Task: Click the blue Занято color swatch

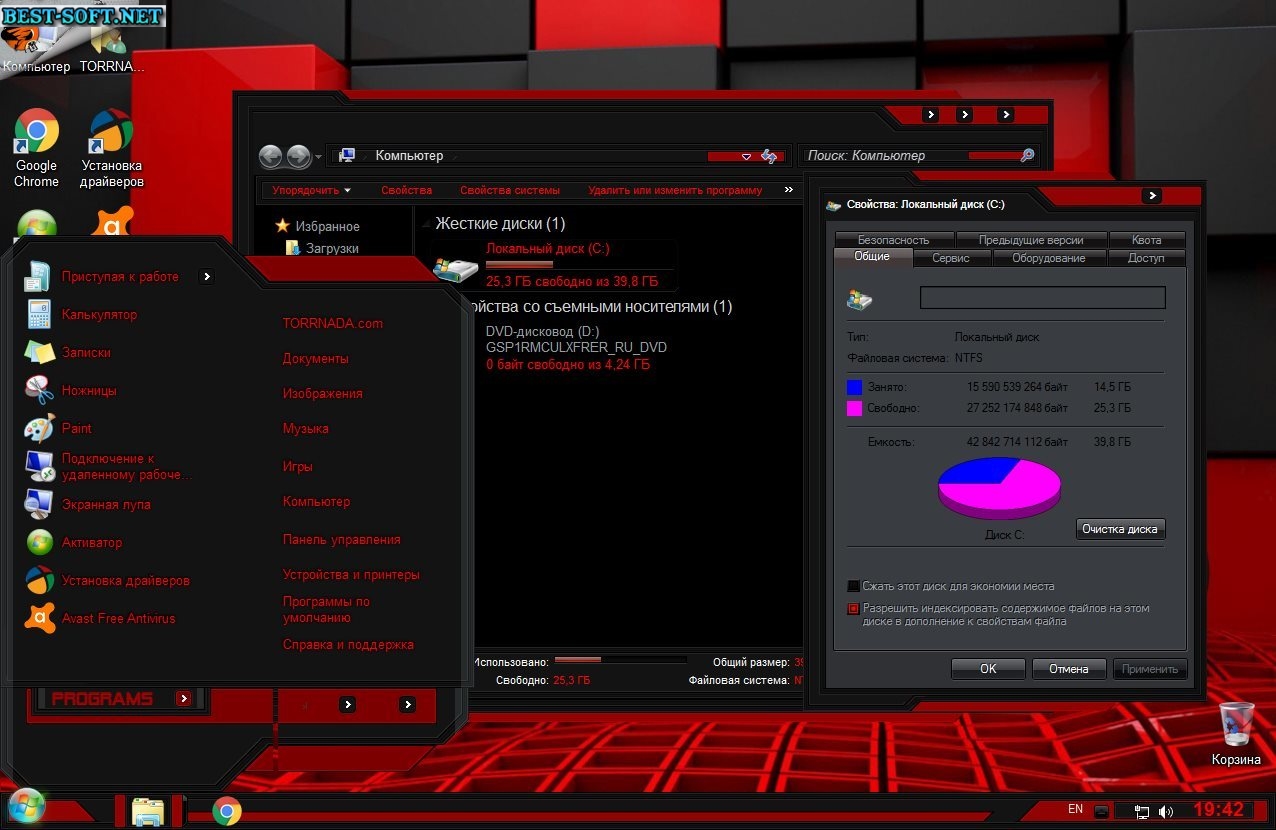Action: click(x=854, y=387)
